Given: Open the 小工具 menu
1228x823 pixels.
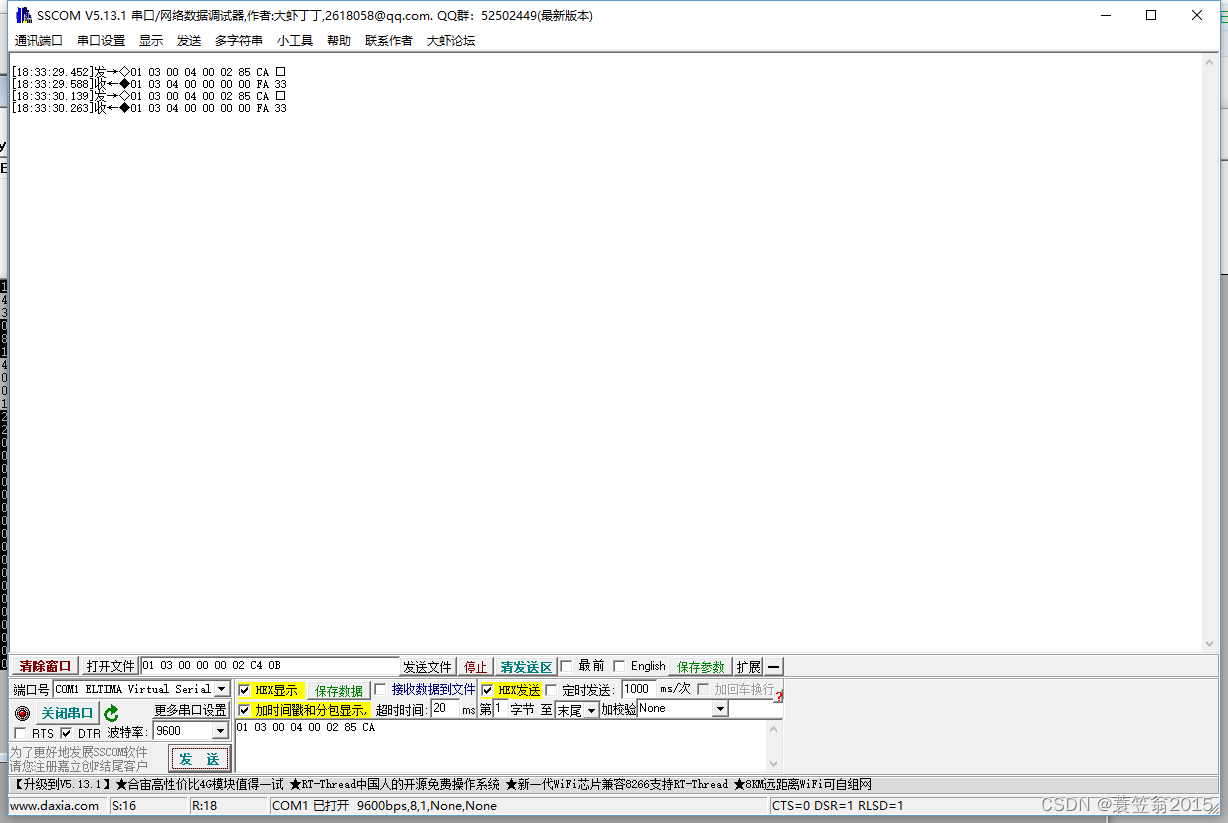Looking at the screenshot, I should coord(295,41).
